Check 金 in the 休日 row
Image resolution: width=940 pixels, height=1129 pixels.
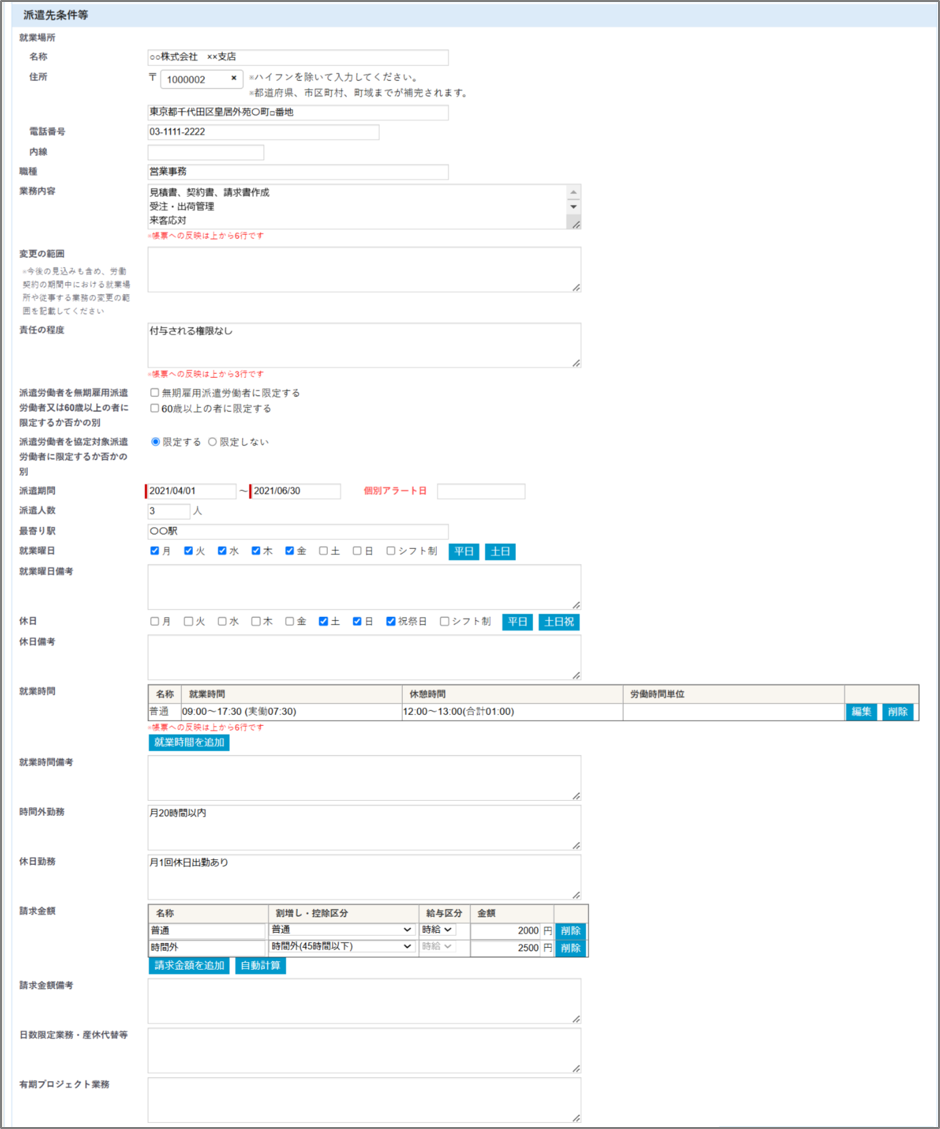pos(289,621)
